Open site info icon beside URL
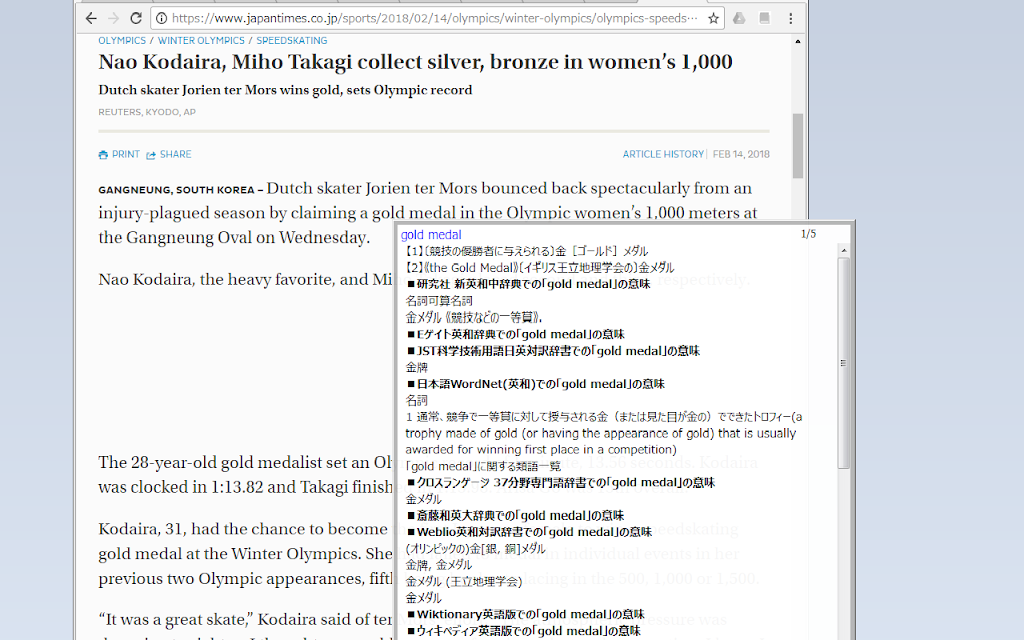Viewport: 1024px width, 640px height. (x=161, y=18)
